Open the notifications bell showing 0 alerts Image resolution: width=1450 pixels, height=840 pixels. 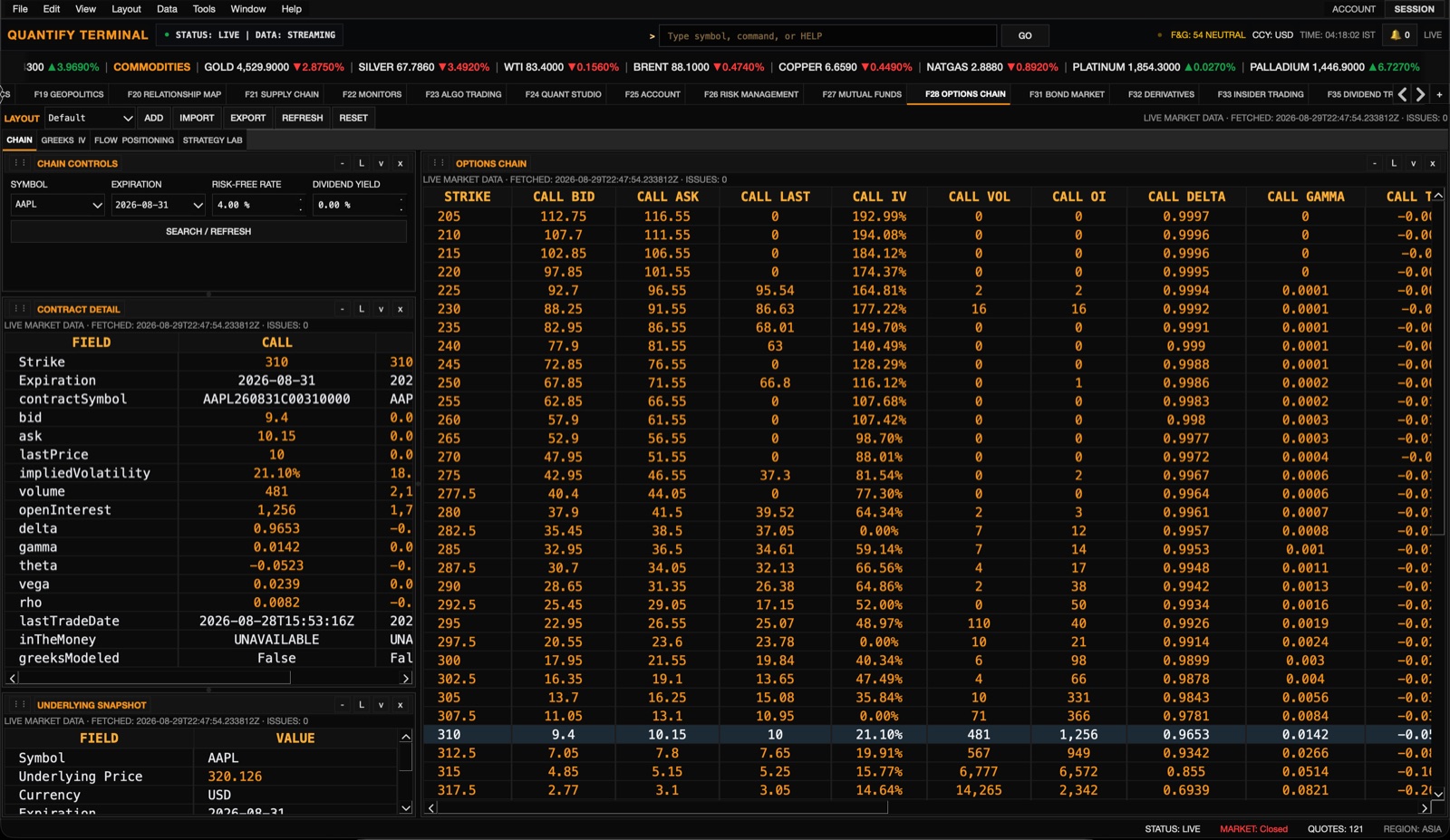(x=1400, y=35)
